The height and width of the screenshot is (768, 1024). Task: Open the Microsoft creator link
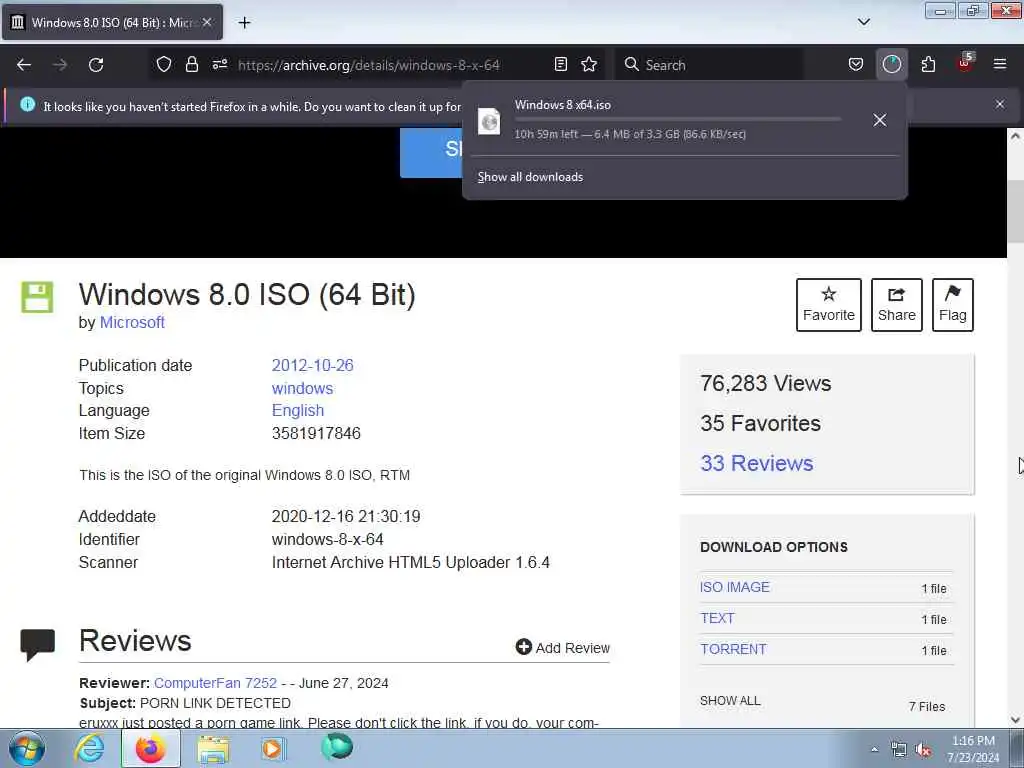(132, 323)
